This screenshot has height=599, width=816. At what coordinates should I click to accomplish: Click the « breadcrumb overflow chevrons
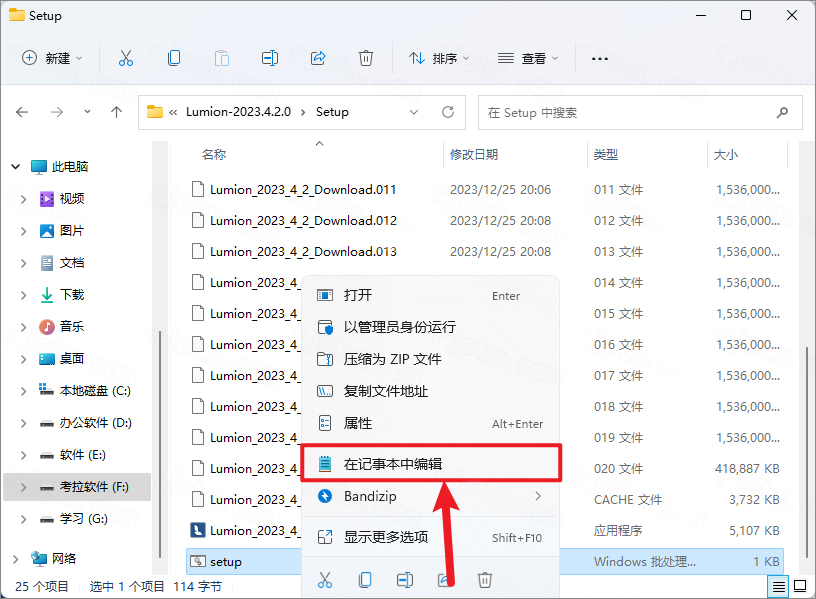(173, 112)
